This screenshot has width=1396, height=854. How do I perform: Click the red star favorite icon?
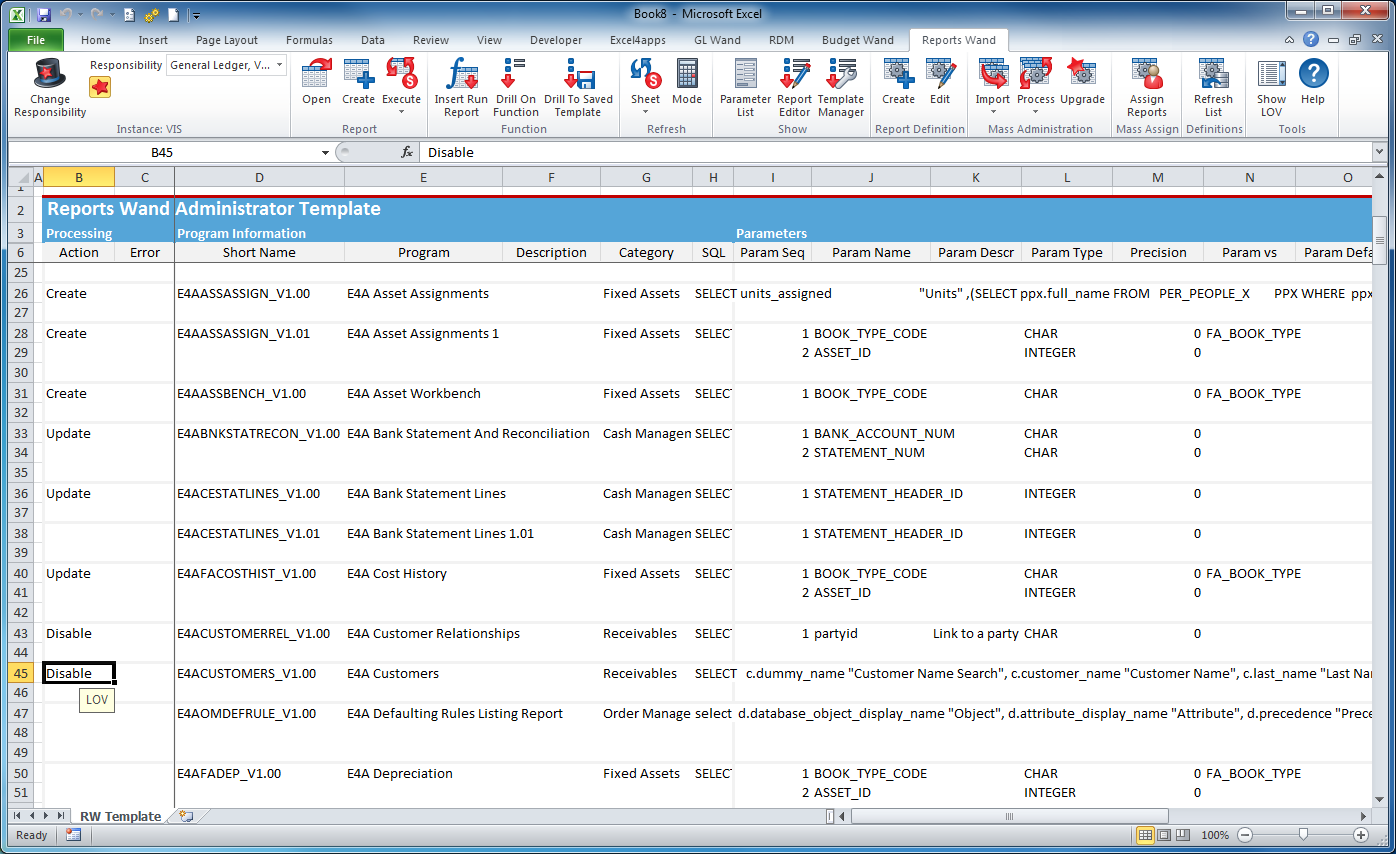click(x=100, y=87)
